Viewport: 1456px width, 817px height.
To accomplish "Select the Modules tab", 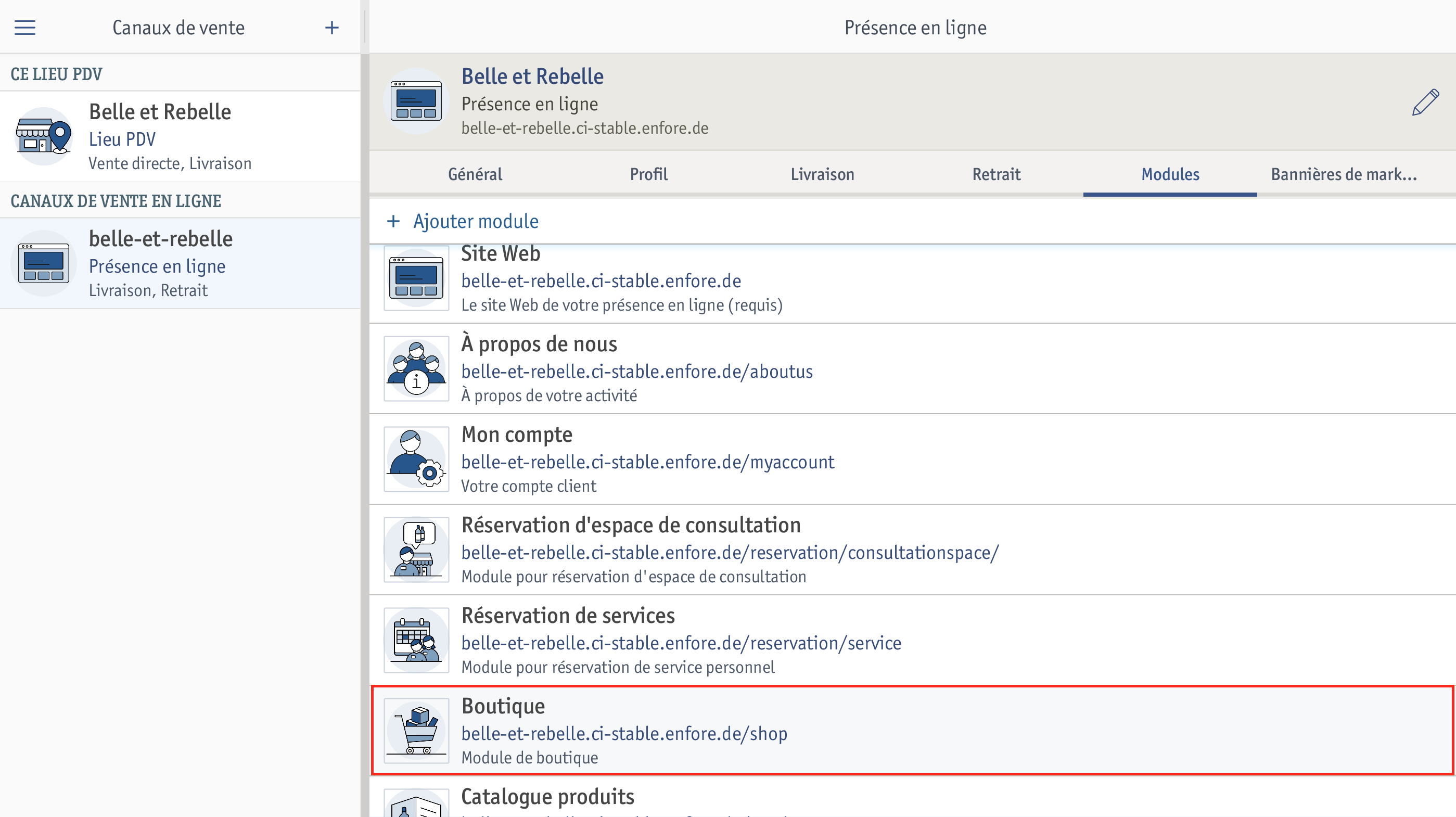I will click(1170, 174).
